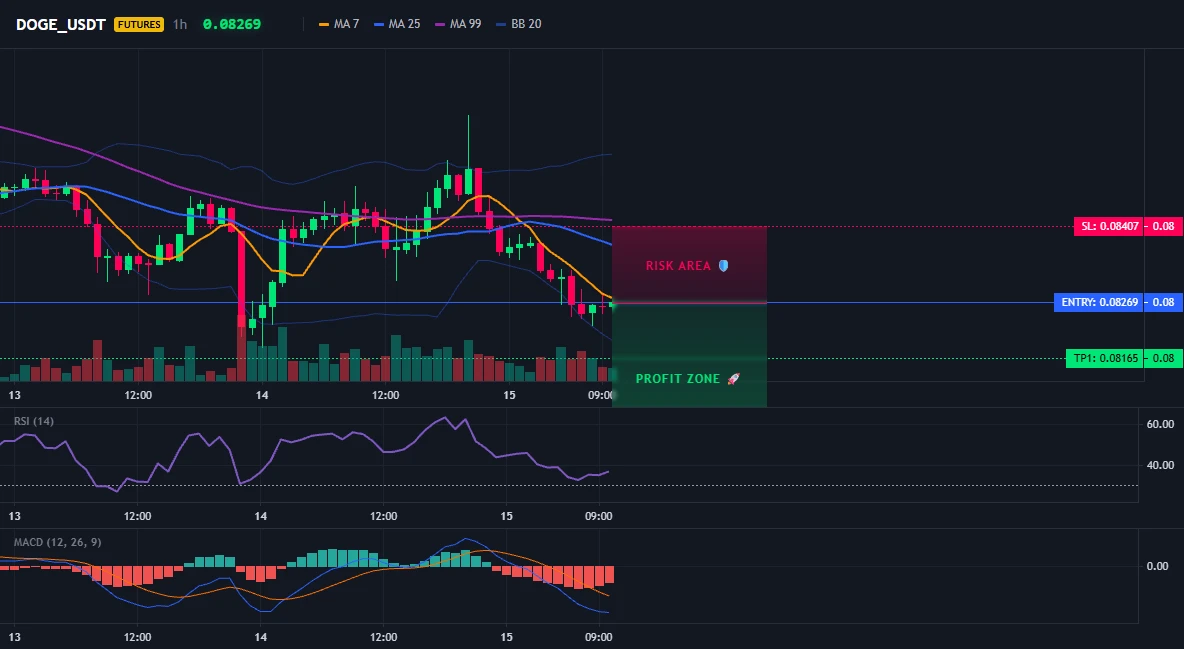The width and height of the screenshot is (1184, 649).
Task: Click the 0.00 MACD scale value
Action: (1158, 566)
